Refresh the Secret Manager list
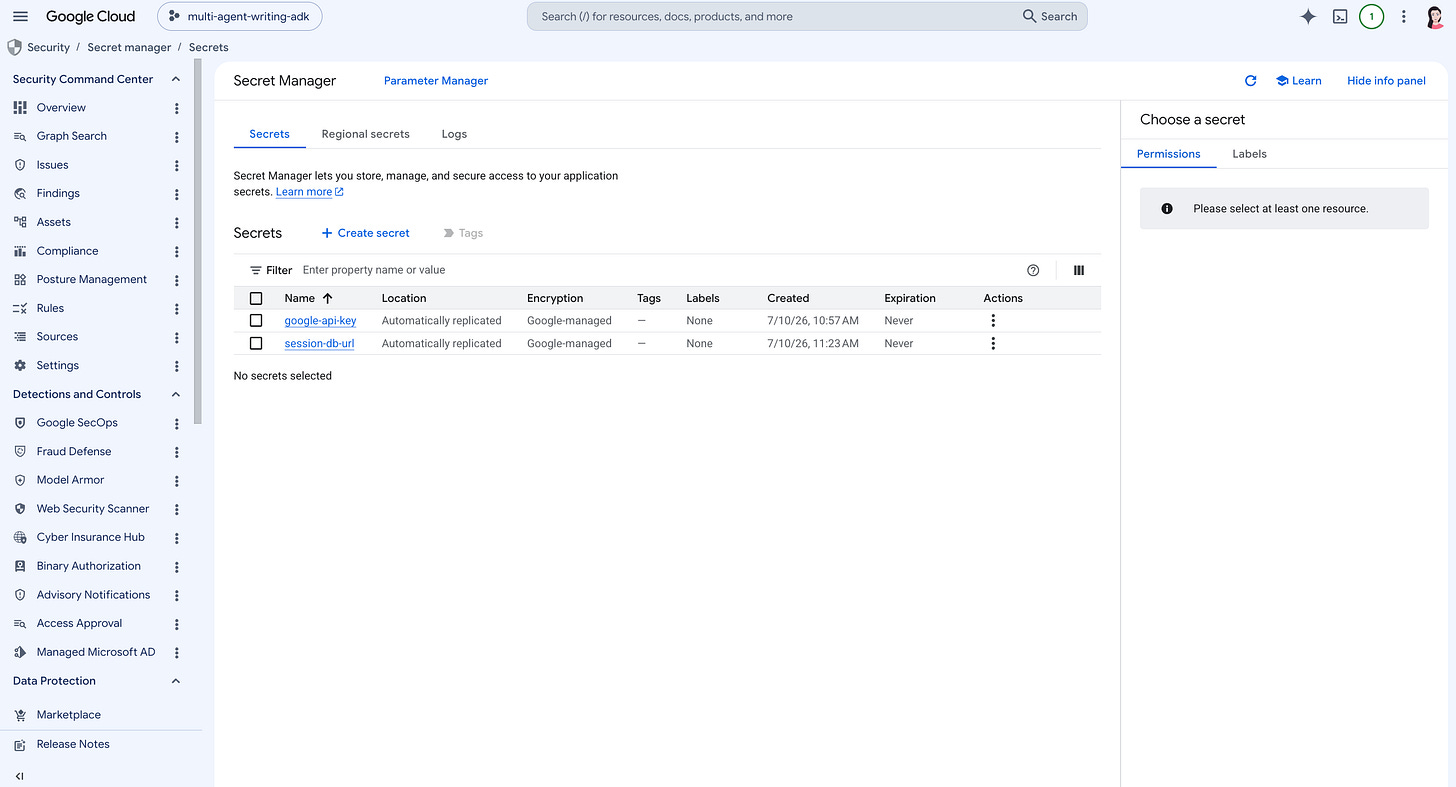This screenshot has height=787, width=1456. (x=1250, y=81)
